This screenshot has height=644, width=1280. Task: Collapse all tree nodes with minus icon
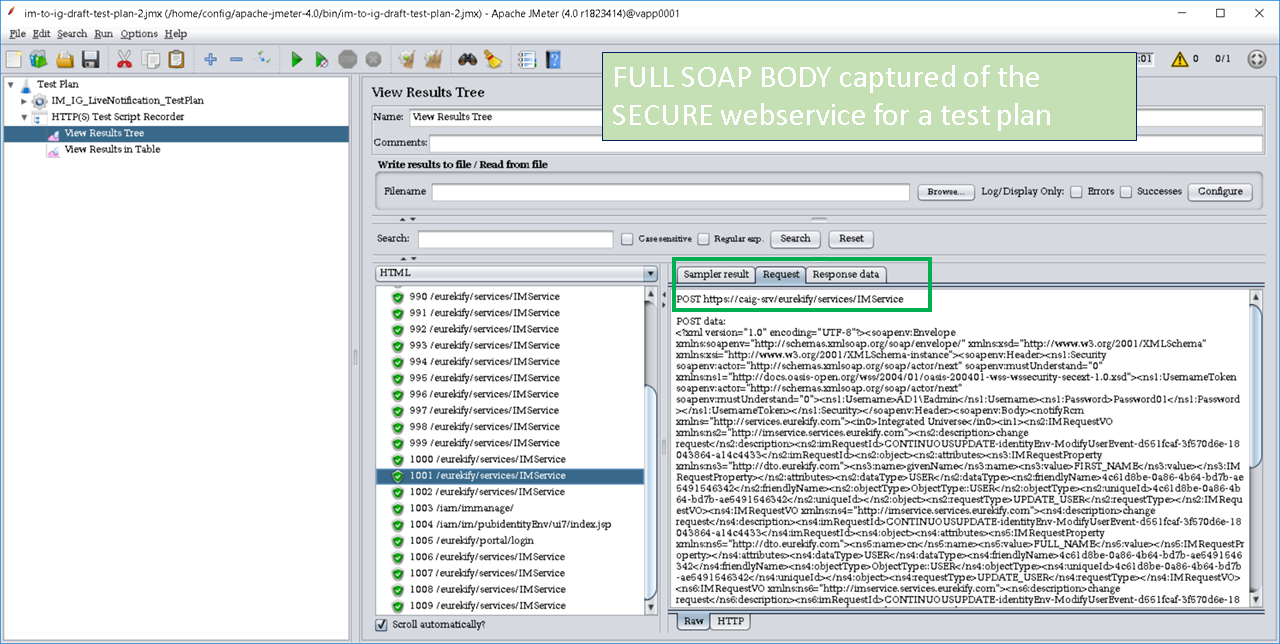(236, 60)
